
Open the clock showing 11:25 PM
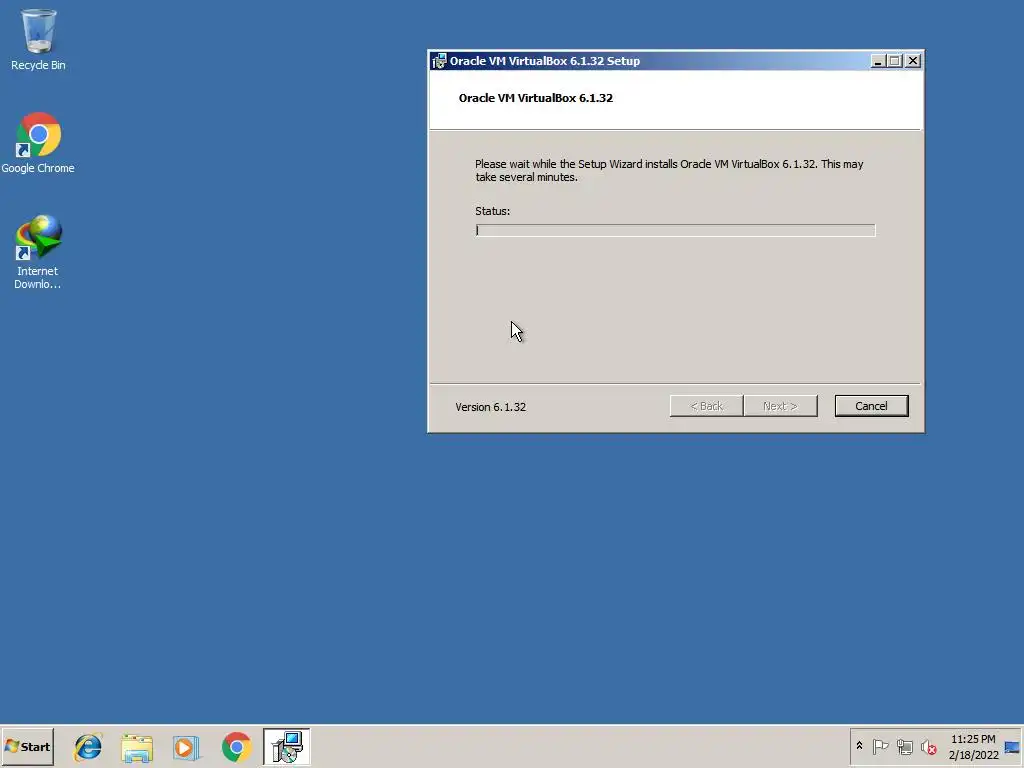pos(973,746)
